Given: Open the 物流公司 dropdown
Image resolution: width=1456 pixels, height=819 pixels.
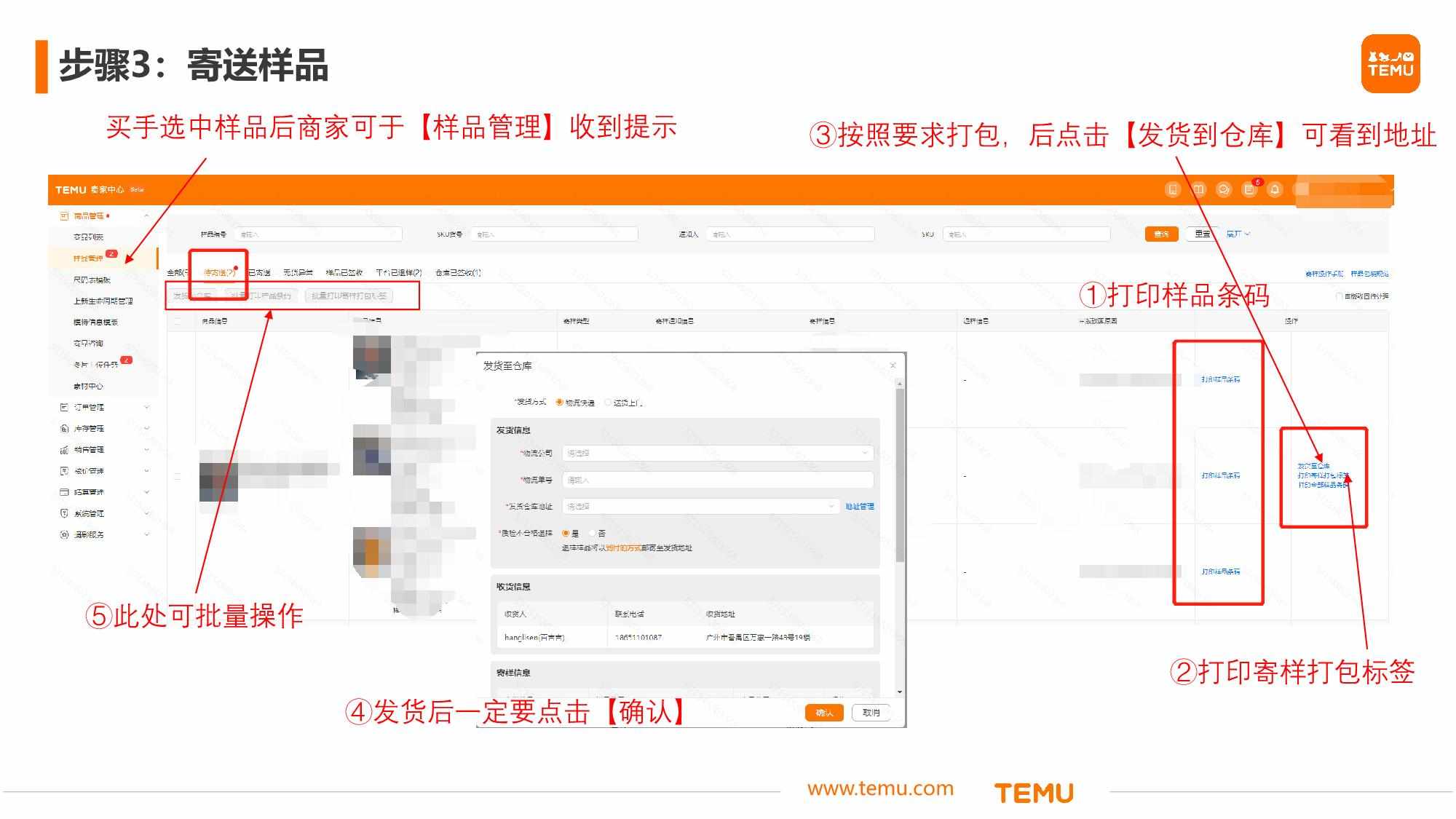Looking at the screenshot, I should (717, 453).
